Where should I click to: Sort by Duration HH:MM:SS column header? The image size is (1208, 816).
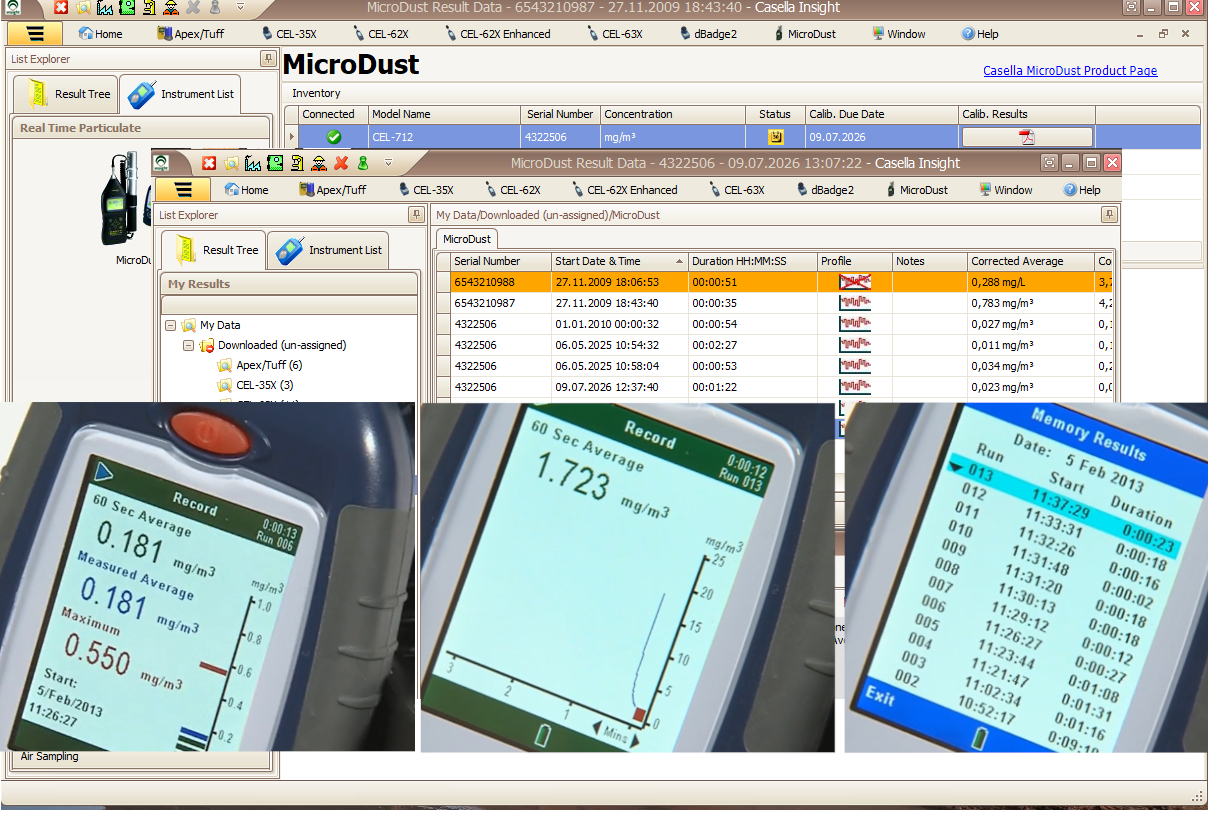753,261
